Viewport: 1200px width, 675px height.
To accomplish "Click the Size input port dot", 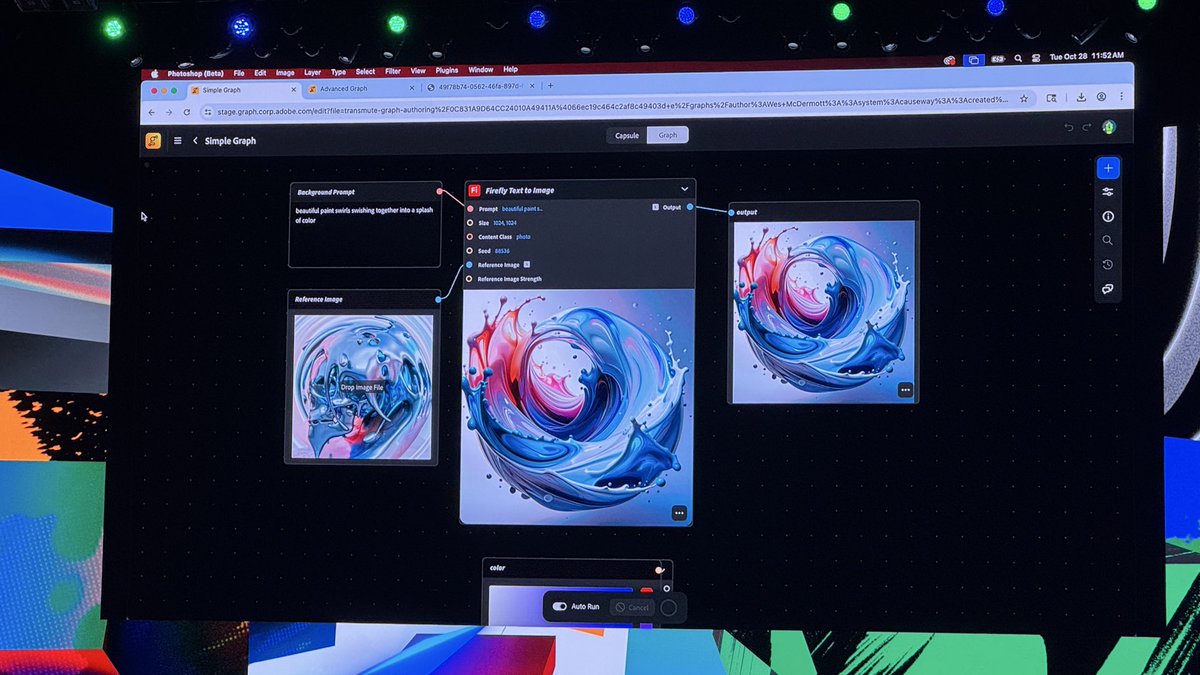I will tap(470, 222).
